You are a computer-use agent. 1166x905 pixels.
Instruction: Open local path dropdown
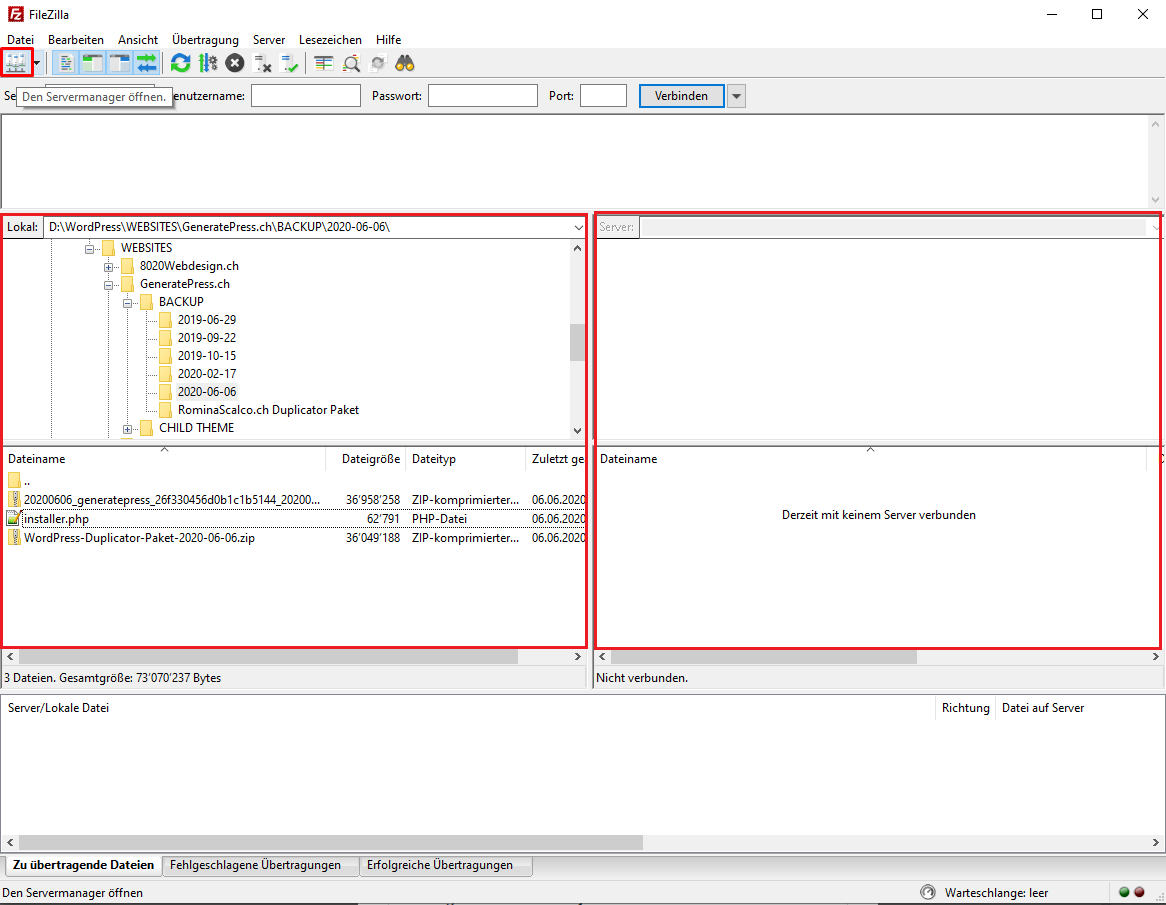click(x=579, y=228)
